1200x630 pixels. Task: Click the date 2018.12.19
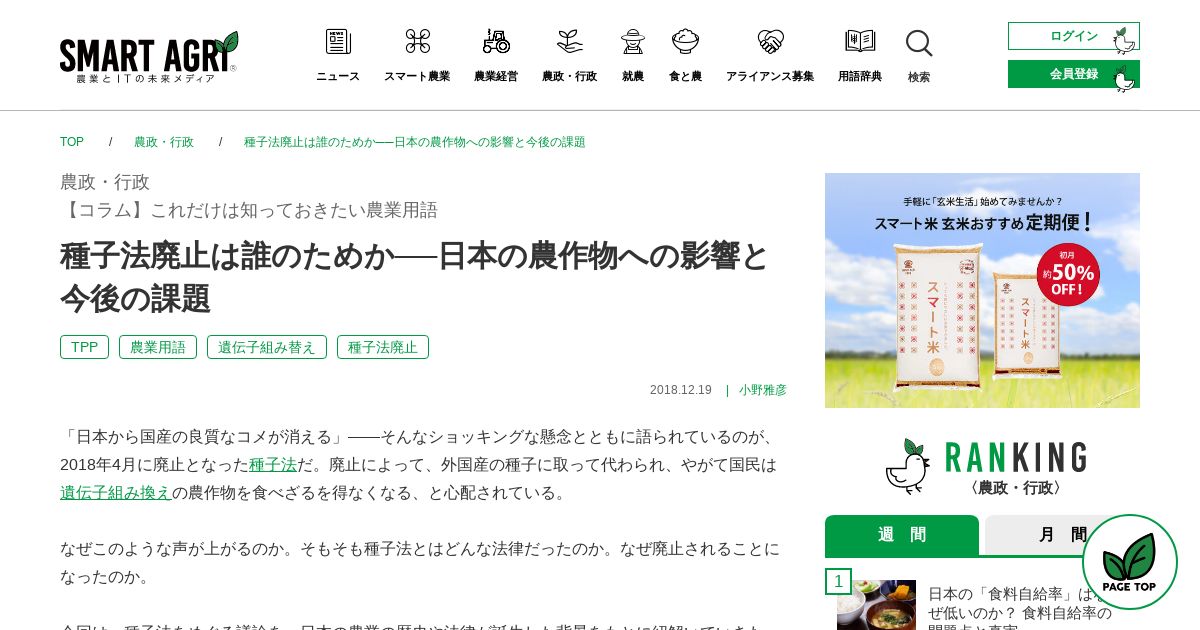(x=681, y=390)
